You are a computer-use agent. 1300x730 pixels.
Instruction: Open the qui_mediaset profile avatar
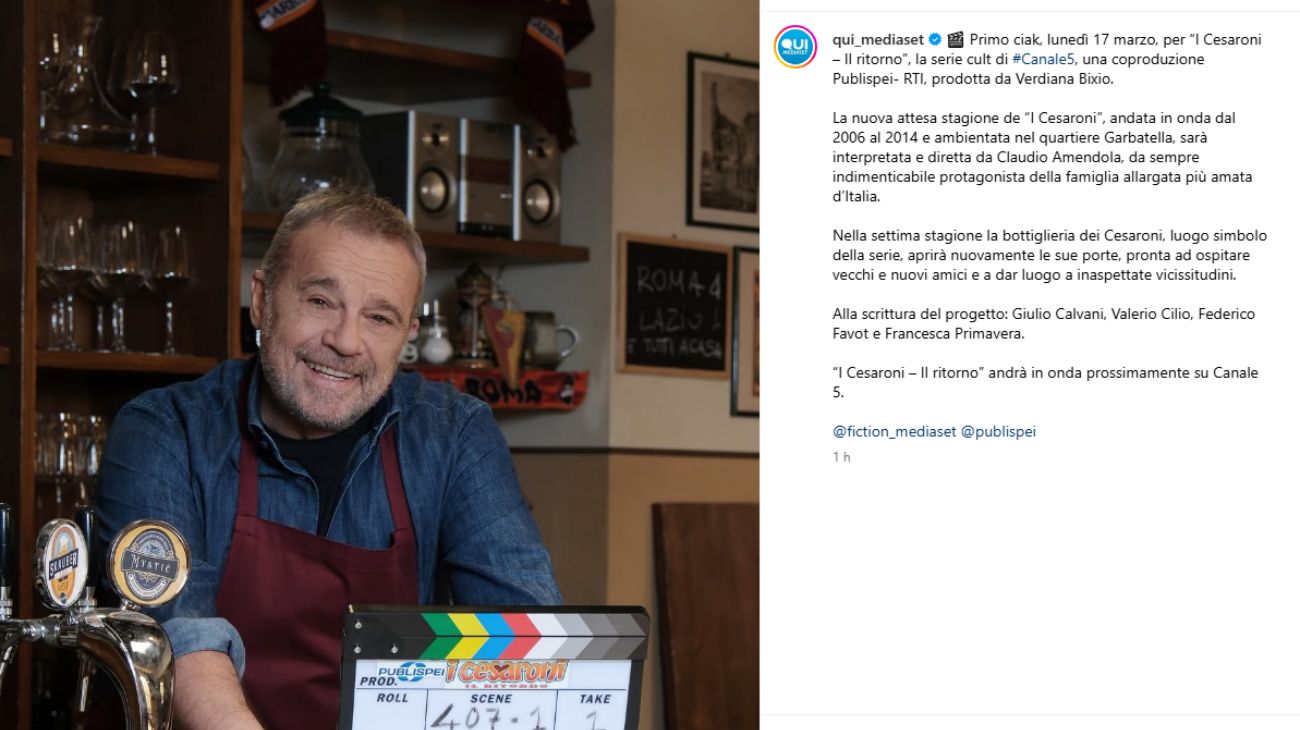tap(797, 47)
